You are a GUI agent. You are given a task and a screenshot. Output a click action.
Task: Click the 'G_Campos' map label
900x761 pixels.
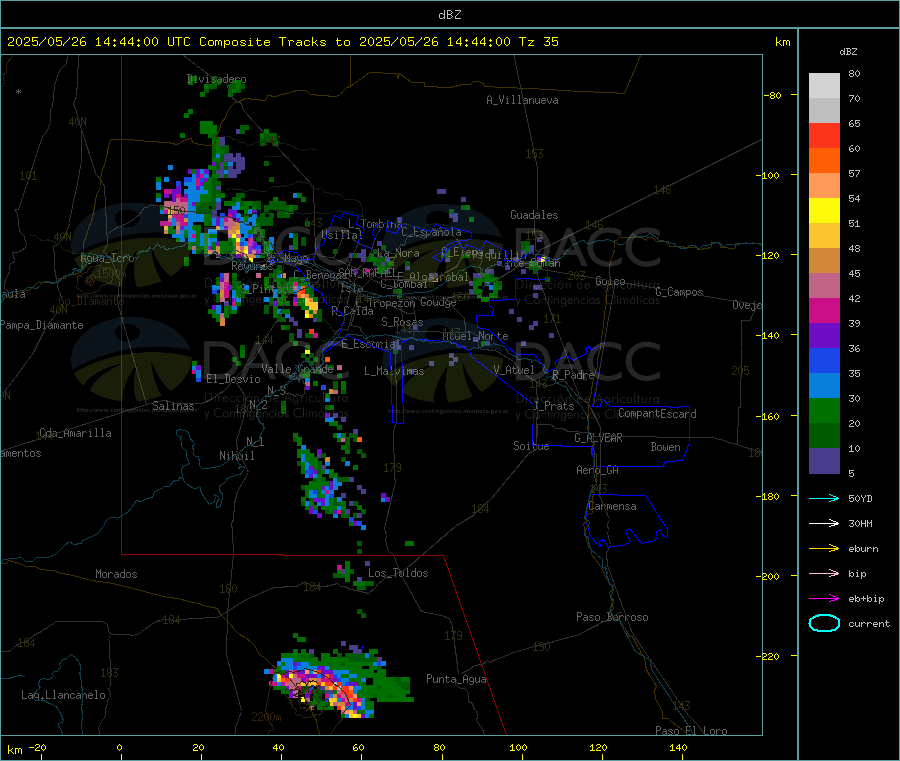point(679,292)
